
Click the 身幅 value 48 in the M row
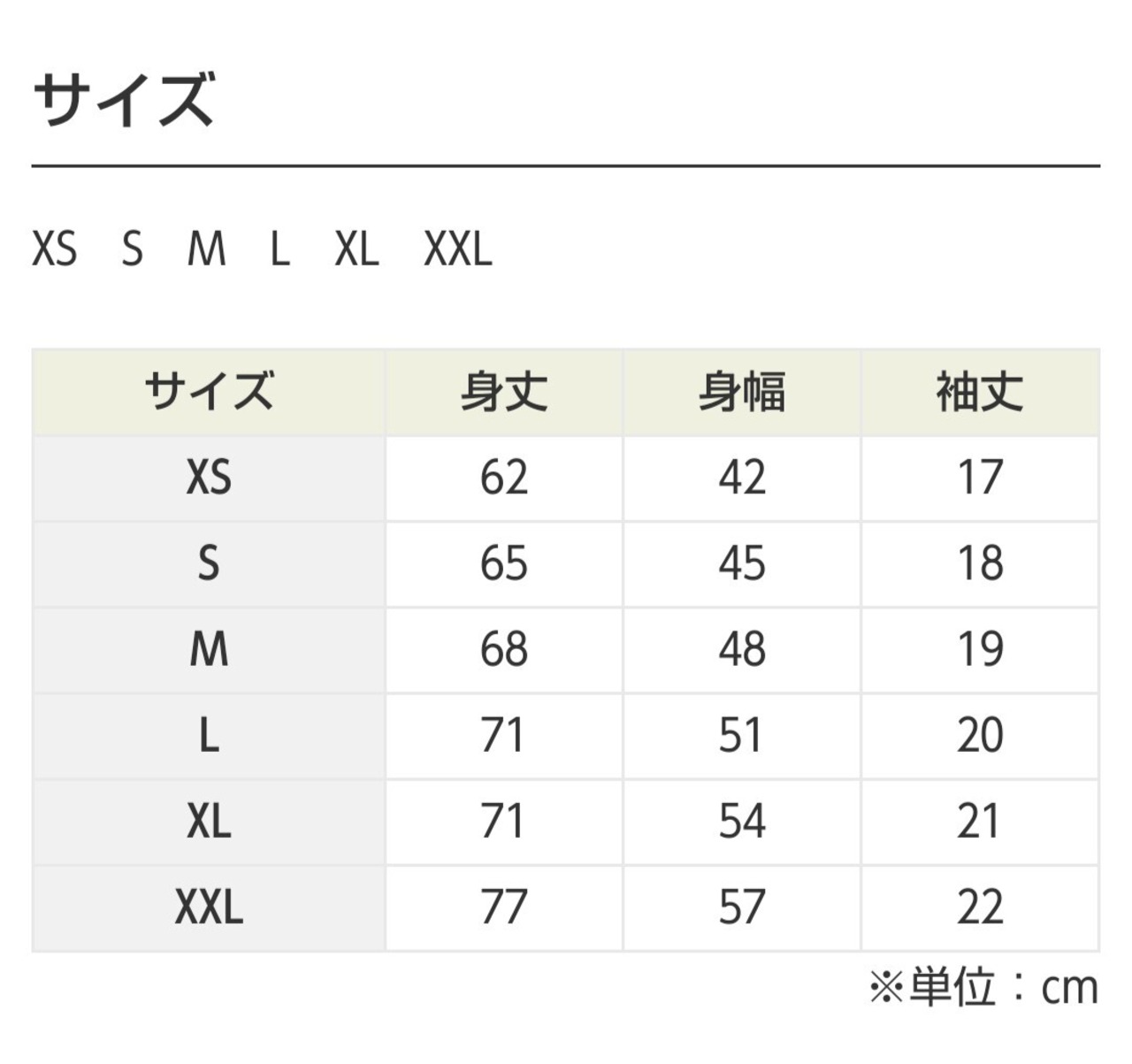[742, 650]
